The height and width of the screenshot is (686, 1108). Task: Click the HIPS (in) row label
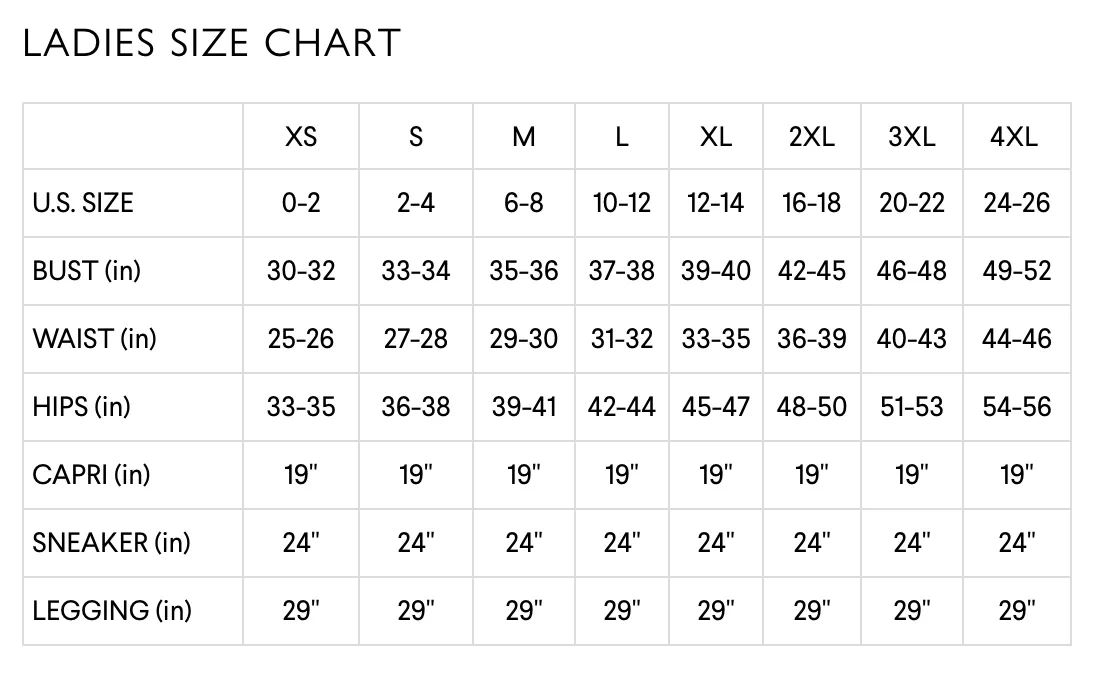pos(82,407)
